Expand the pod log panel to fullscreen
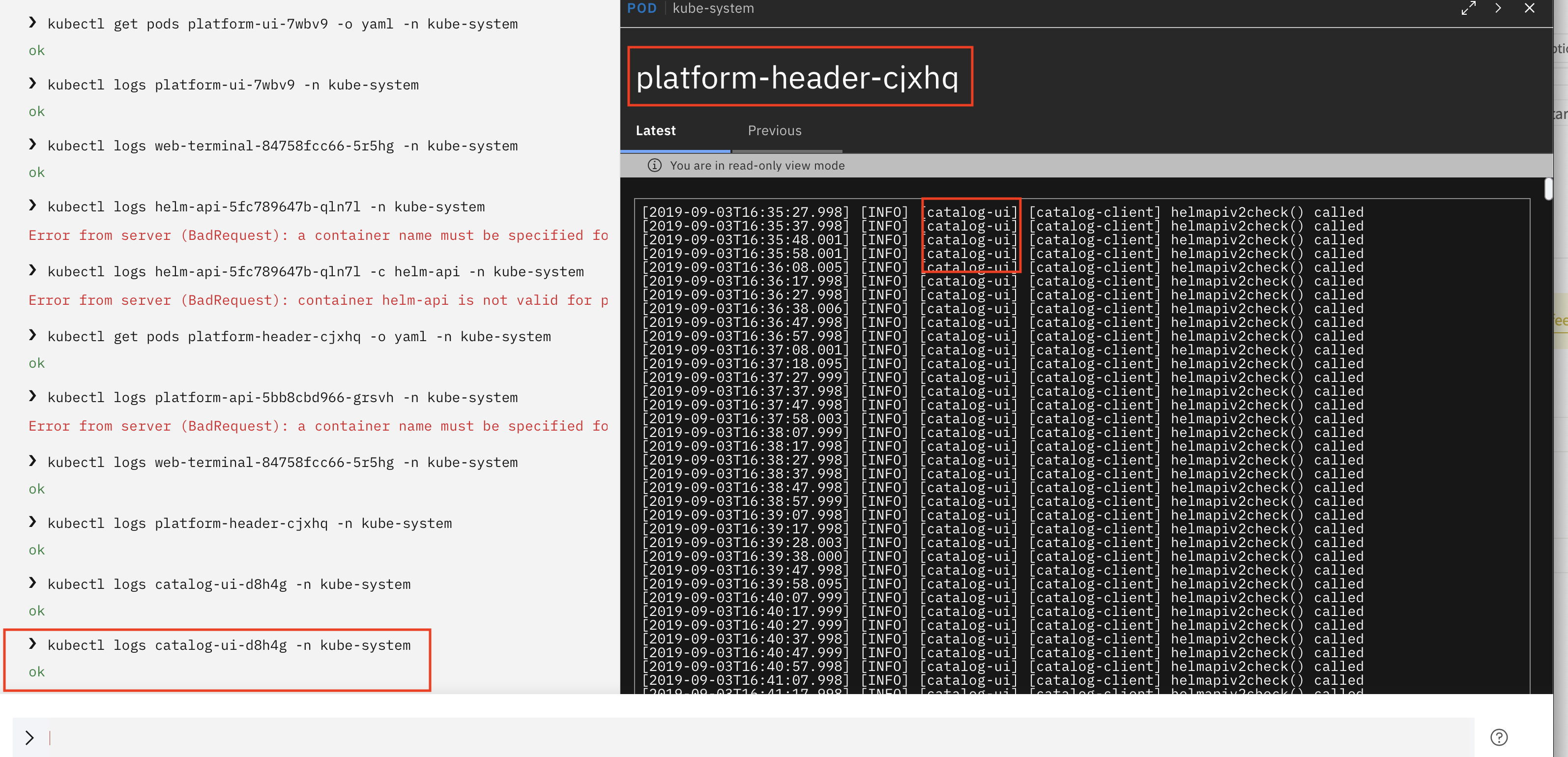Viewport: 1568px width, 757px height. 1468,8
